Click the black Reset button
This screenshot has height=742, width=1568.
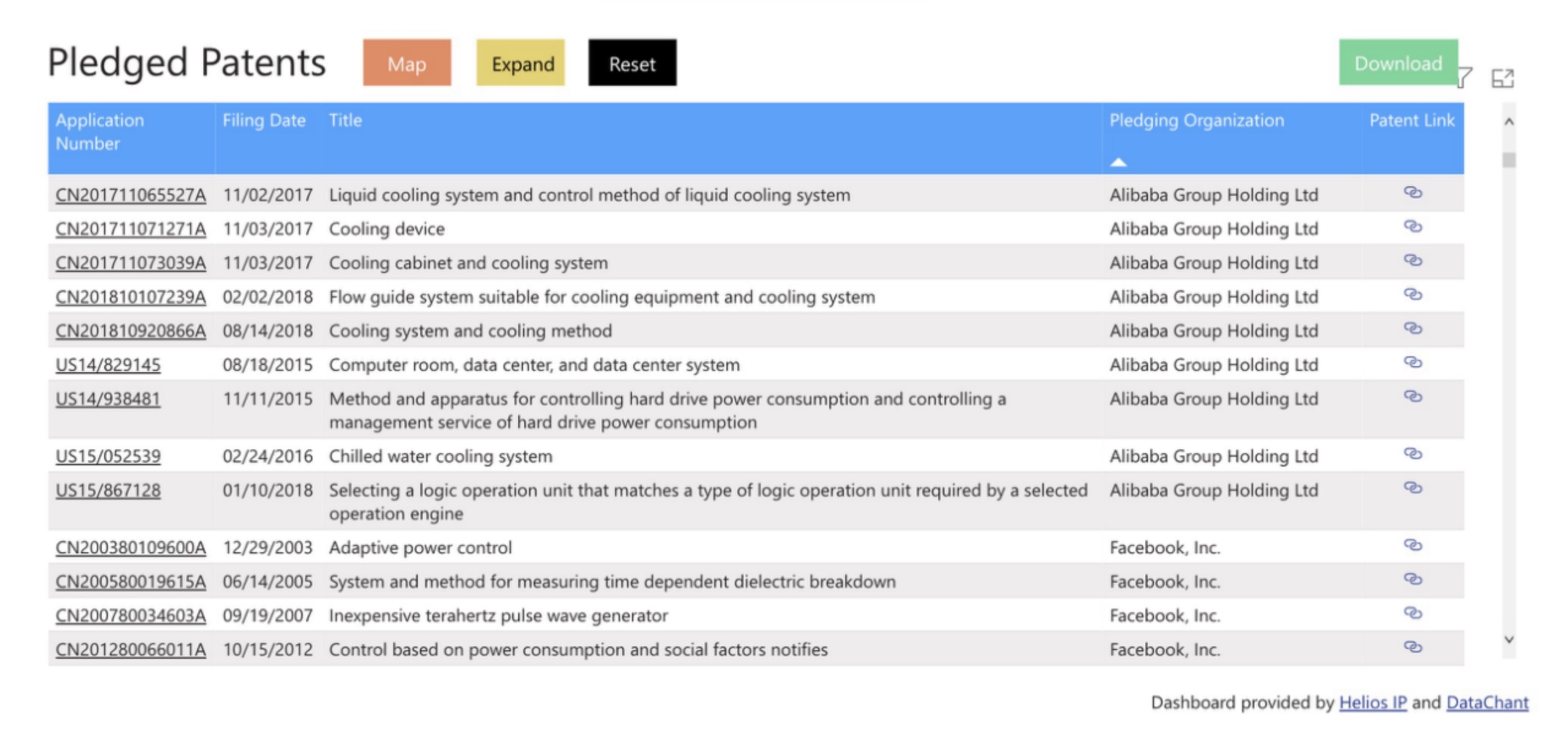tap(632, 63)
